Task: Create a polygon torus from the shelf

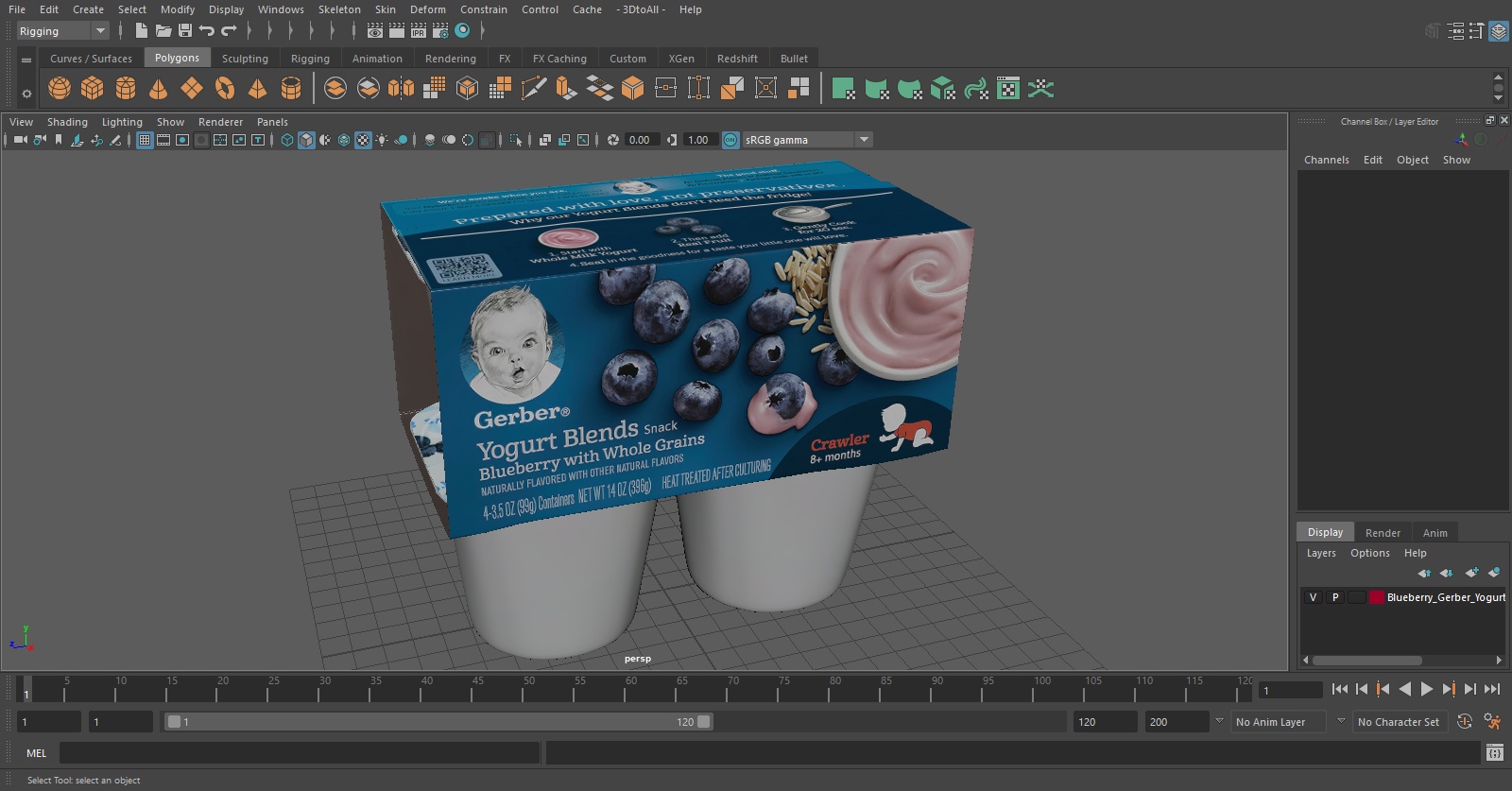Action: pos(225,89)
